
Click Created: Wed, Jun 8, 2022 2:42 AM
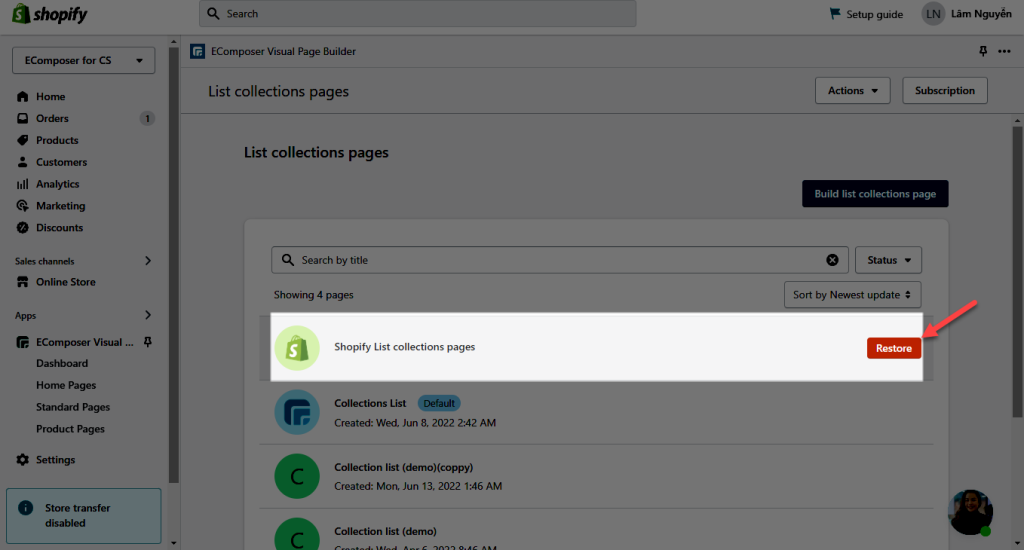(415, 423)
